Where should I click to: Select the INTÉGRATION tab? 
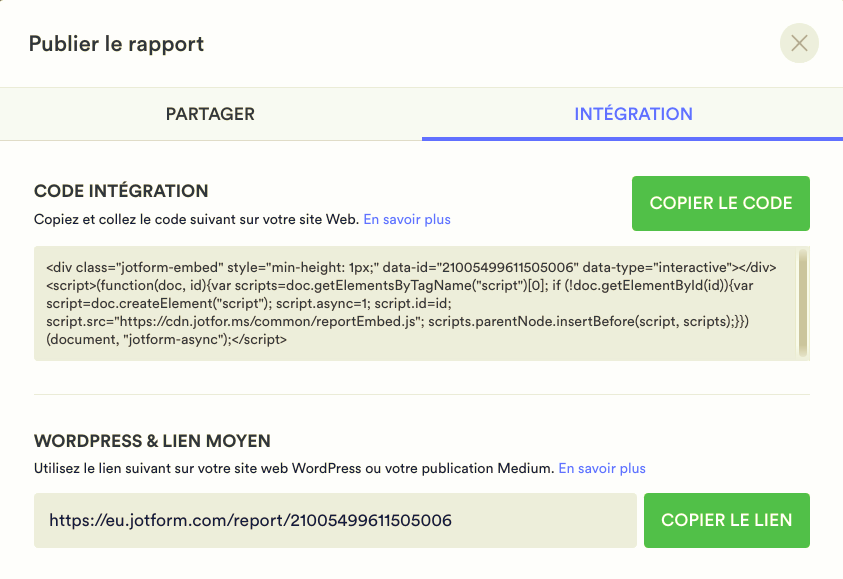[x=633, y=114]
